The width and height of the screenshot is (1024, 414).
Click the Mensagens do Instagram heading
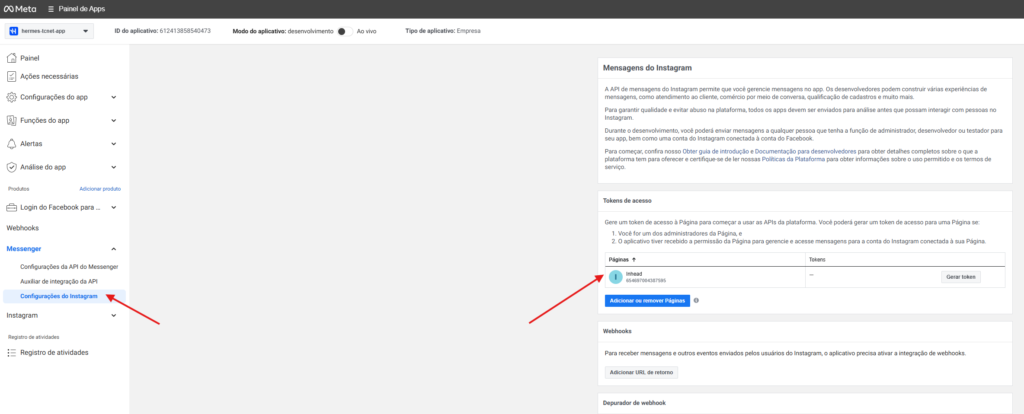pyautogui.click(x=647, y=68)
